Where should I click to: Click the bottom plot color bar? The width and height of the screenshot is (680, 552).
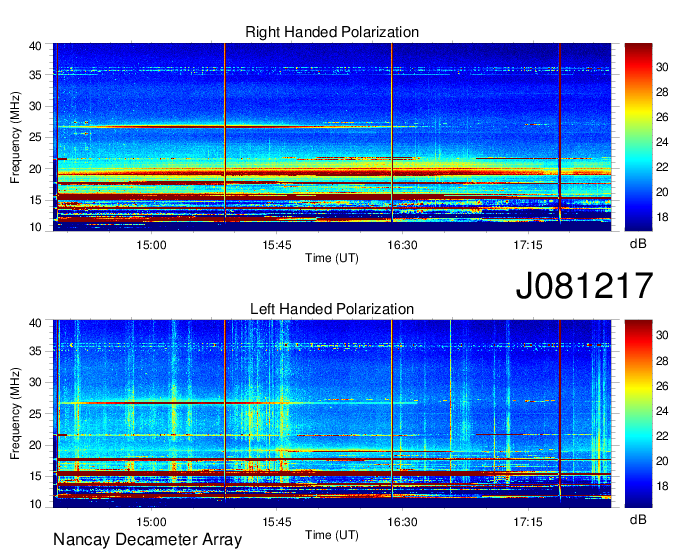point(638,414)
